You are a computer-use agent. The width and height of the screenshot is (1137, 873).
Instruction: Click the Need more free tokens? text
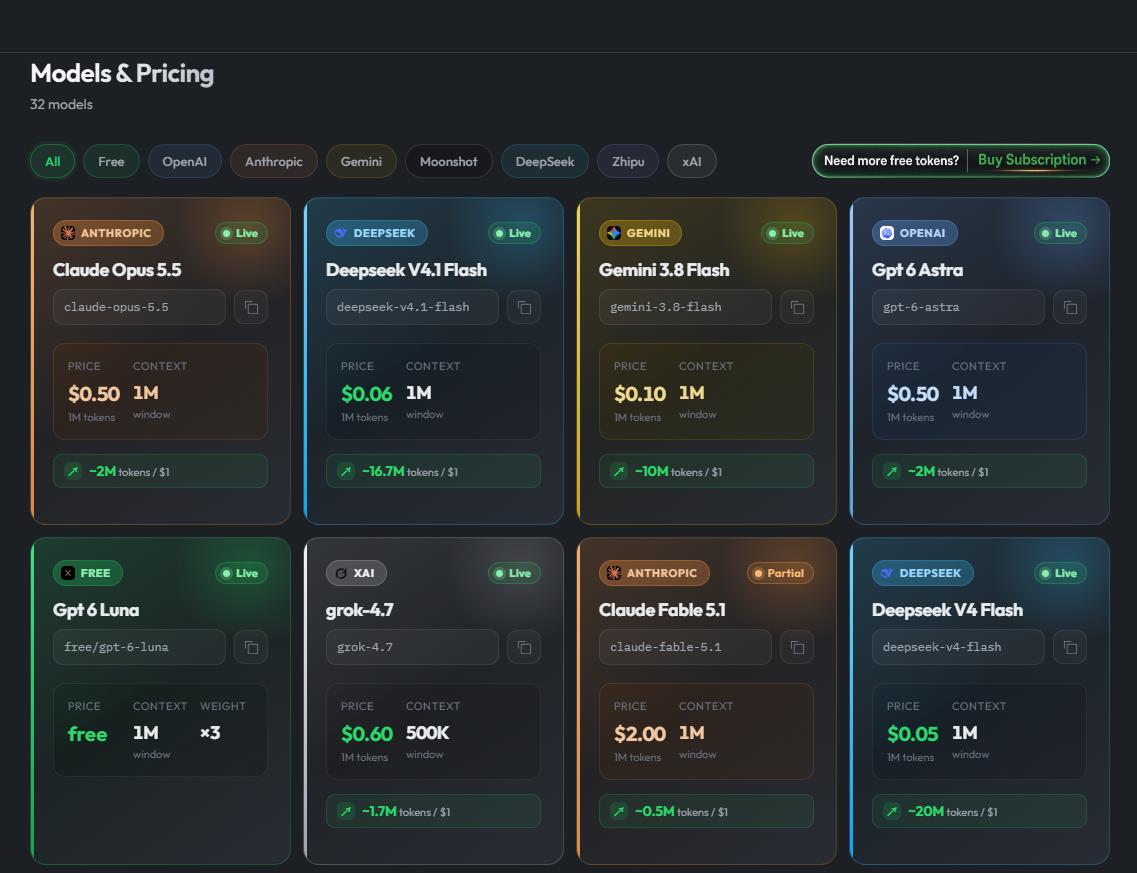tap(891, 160)
